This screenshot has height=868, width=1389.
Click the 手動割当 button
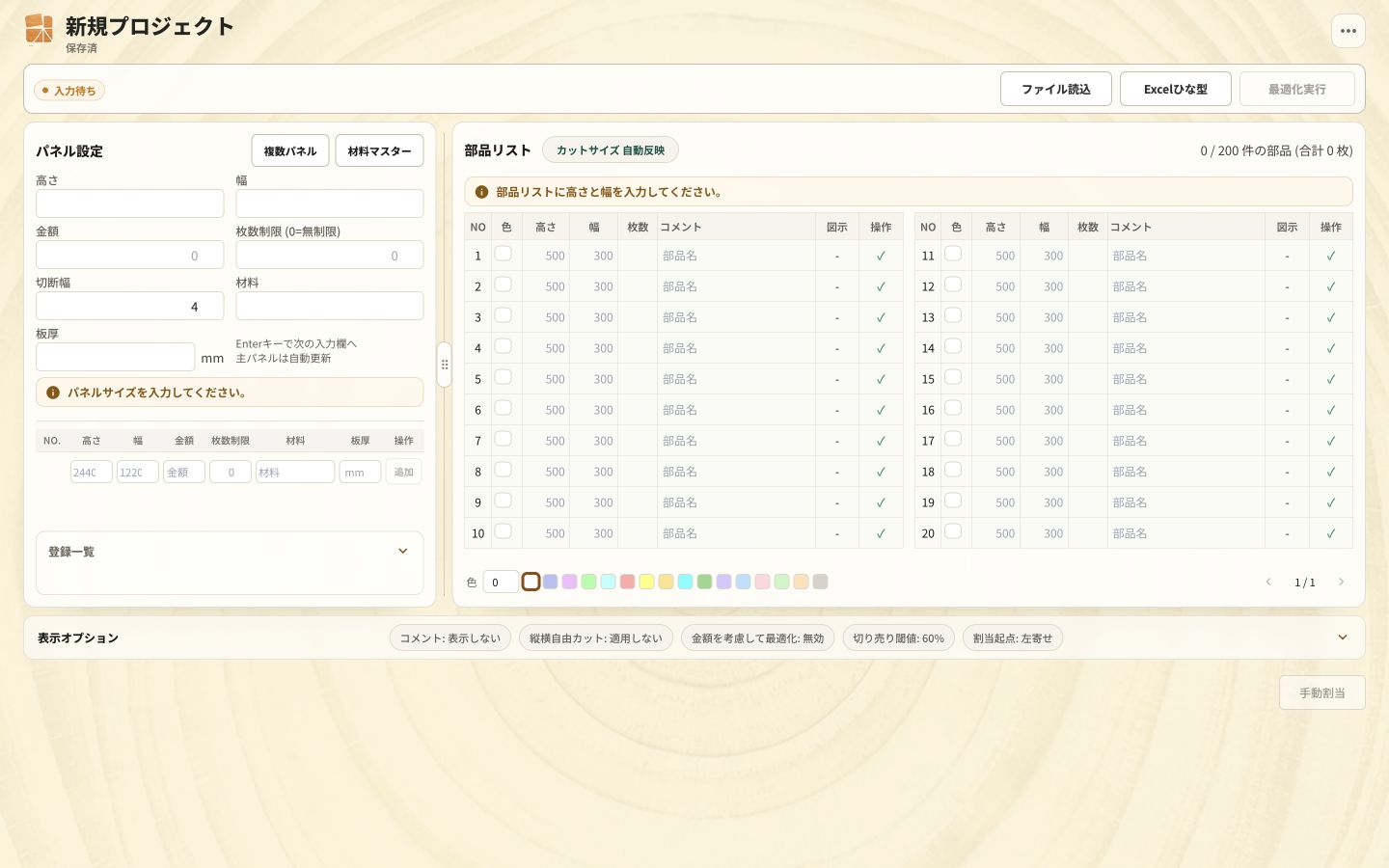point(1322,692)
